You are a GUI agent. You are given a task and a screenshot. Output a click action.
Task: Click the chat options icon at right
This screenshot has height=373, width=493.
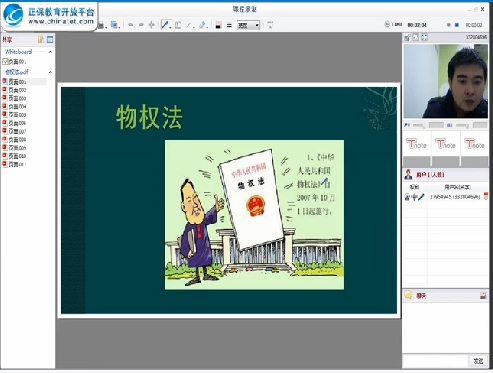point(483,296)
